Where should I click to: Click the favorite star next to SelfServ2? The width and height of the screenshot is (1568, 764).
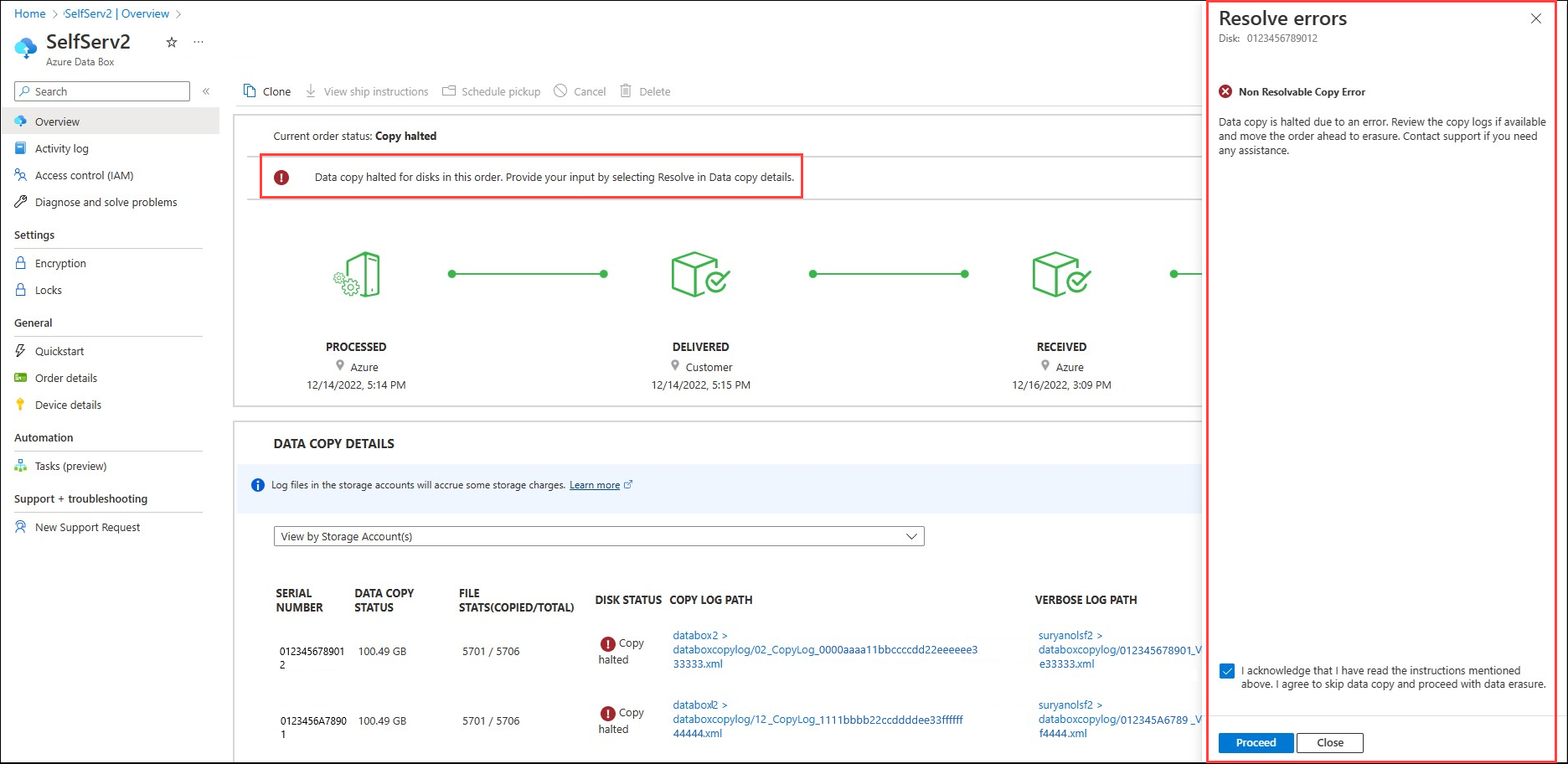tap(172, 42)
